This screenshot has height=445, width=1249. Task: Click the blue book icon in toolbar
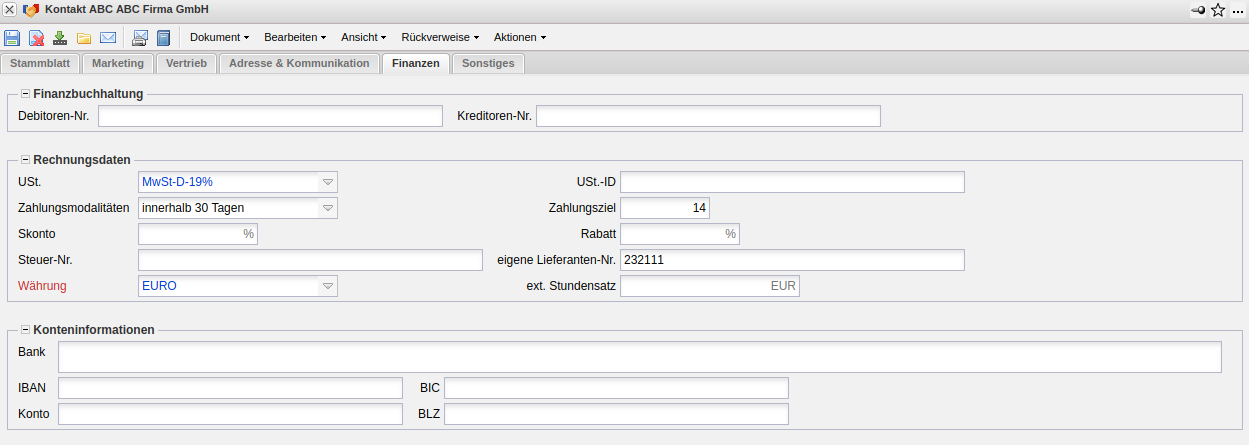pyautogui.click(x=164, y=38)
